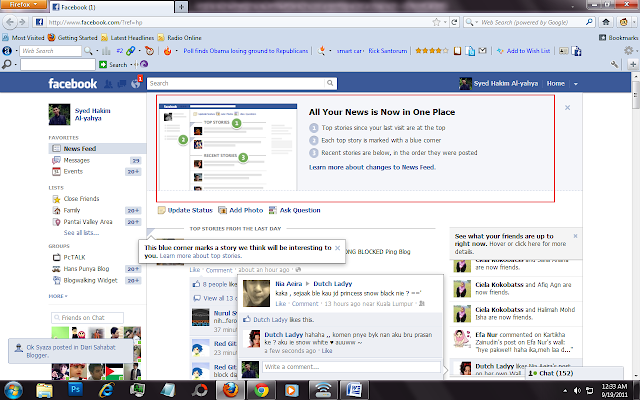This screenshot has width=640, height=400.
Task: Click the wrench settings toolbar icon
Action: (x=614, y=64)
